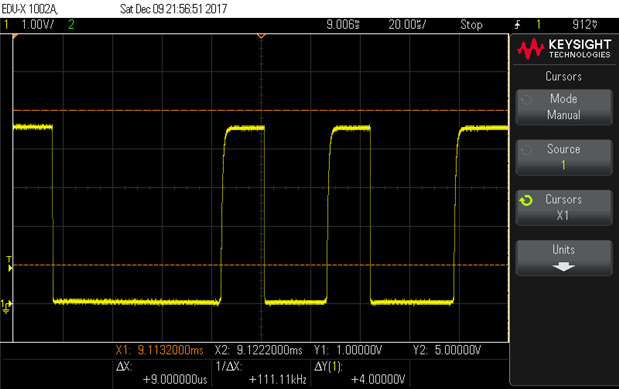The height and width of the screenshot is (389, 619).
Task: Click the grayed knob icon on Mode softkey
Action: pyautogui.click(x=526, y=100)
